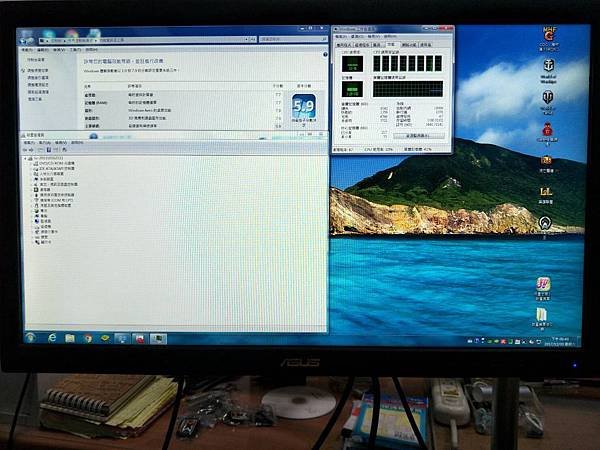Open Options menu in Task Manager
The image size is (600, 450).
356,37
